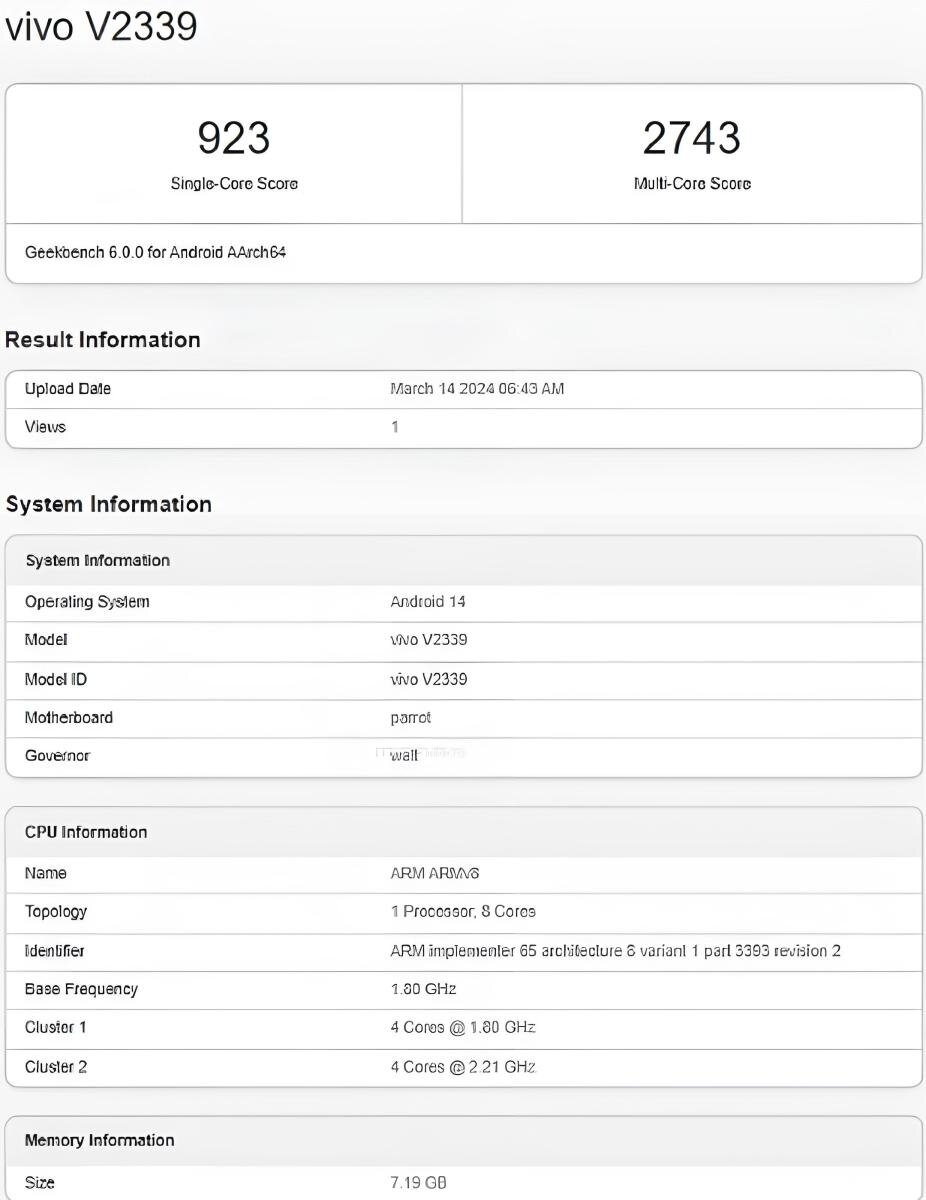Click the Model ID row label

pyautogui.click(x=56, y=680)
